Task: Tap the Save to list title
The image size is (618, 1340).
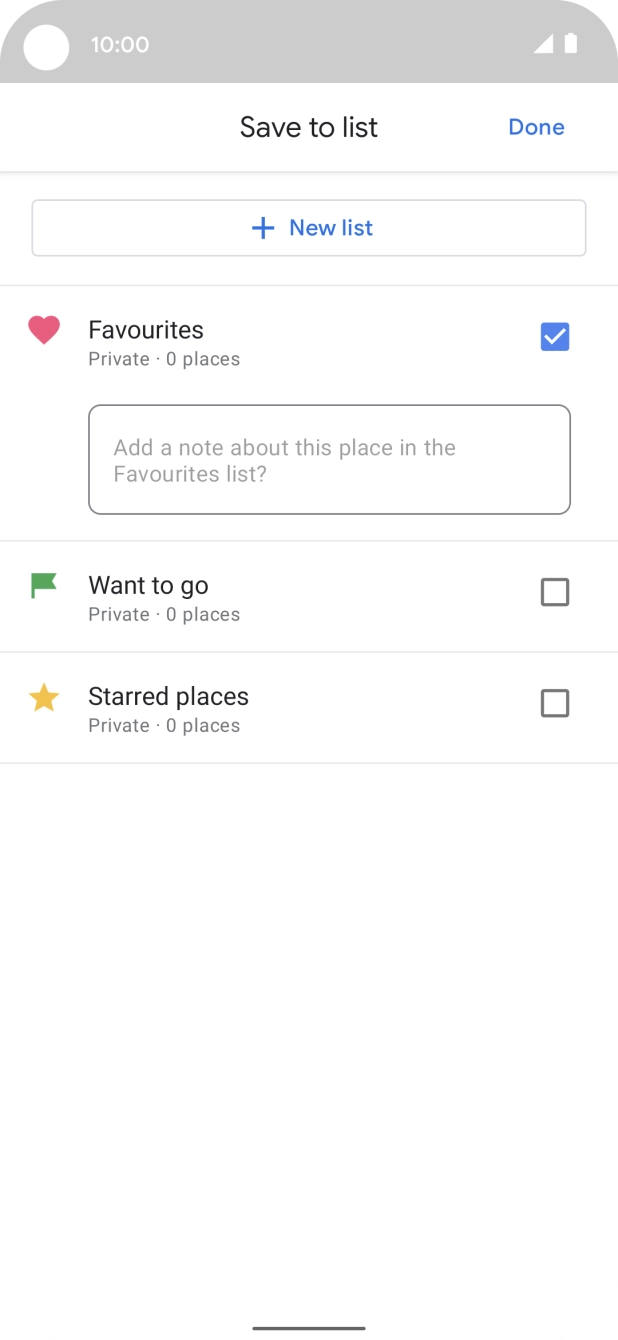Action: [x=309, y=127]
